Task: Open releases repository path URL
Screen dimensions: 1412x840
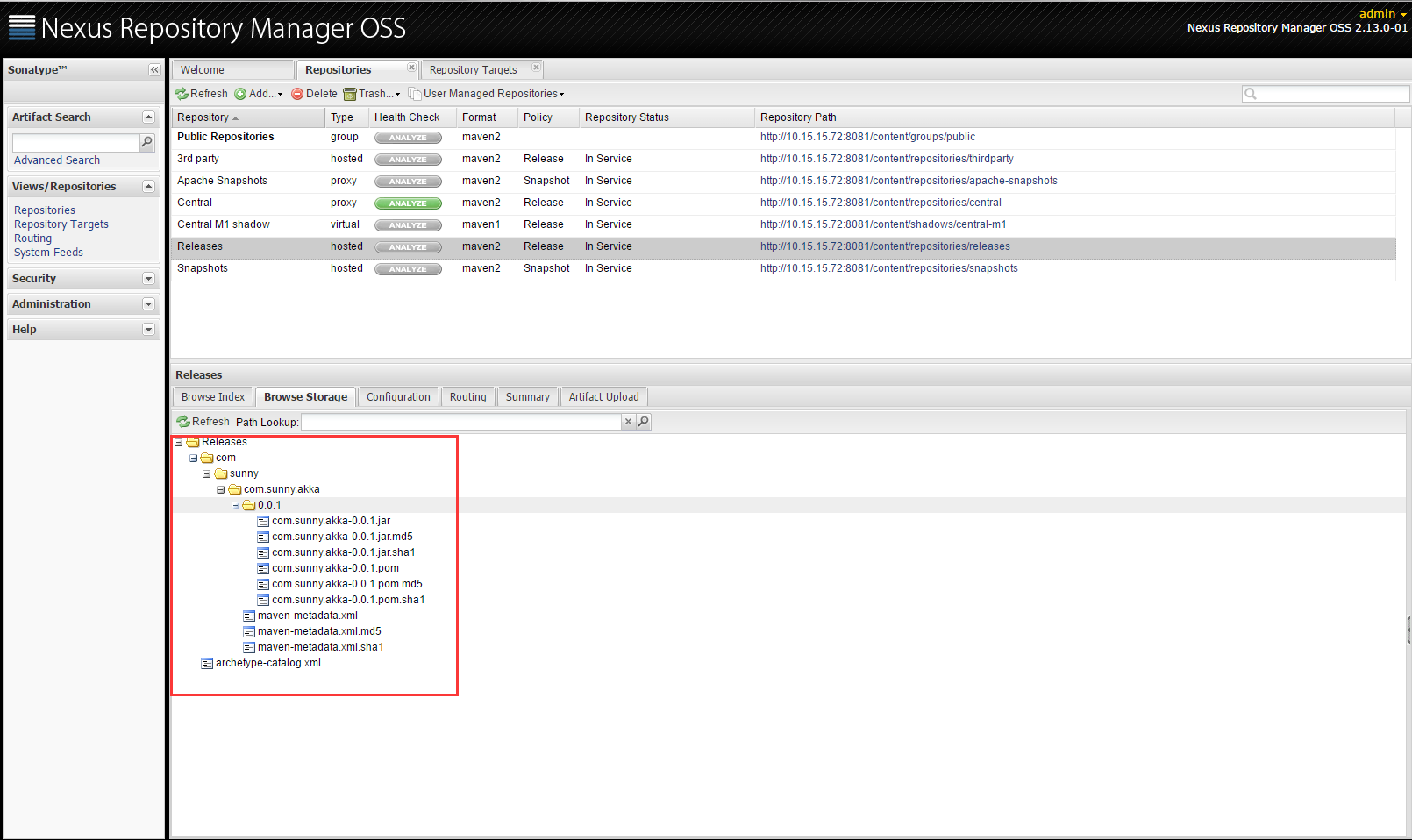Action: tap(885, 246)
